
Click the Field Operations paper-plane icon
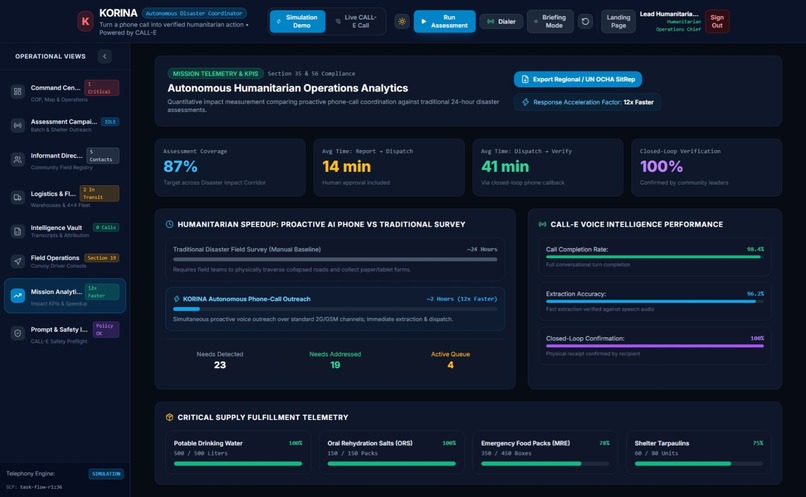pyautogui.click(x=17, y=261)
